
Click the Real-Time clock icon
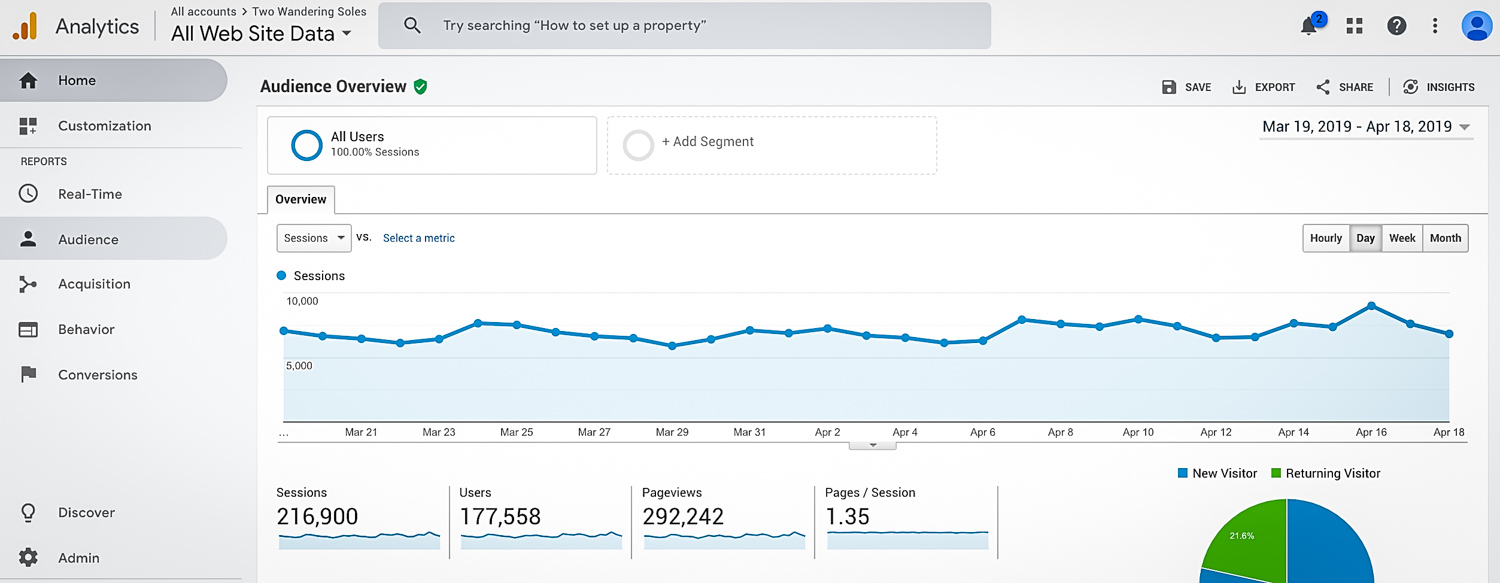(x=28, y=194)
